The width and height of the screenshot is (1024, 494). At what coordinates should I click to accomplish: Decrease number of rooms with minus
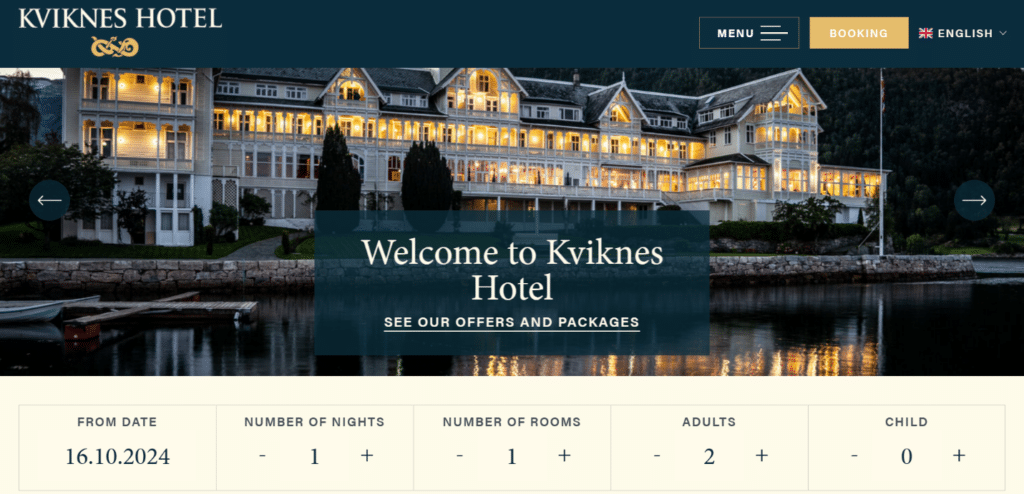[460, 455]
